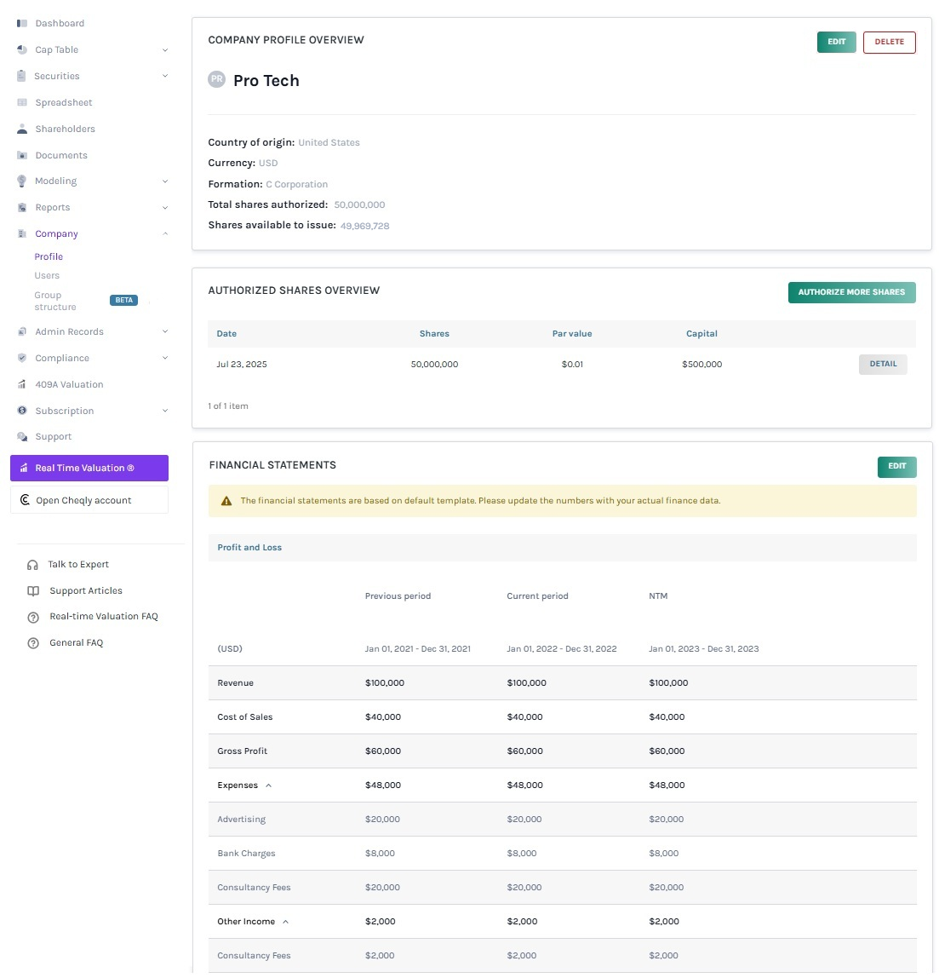Click the 409A Valuation chart icon
The image size is (939, 978).
pos(22,384)
